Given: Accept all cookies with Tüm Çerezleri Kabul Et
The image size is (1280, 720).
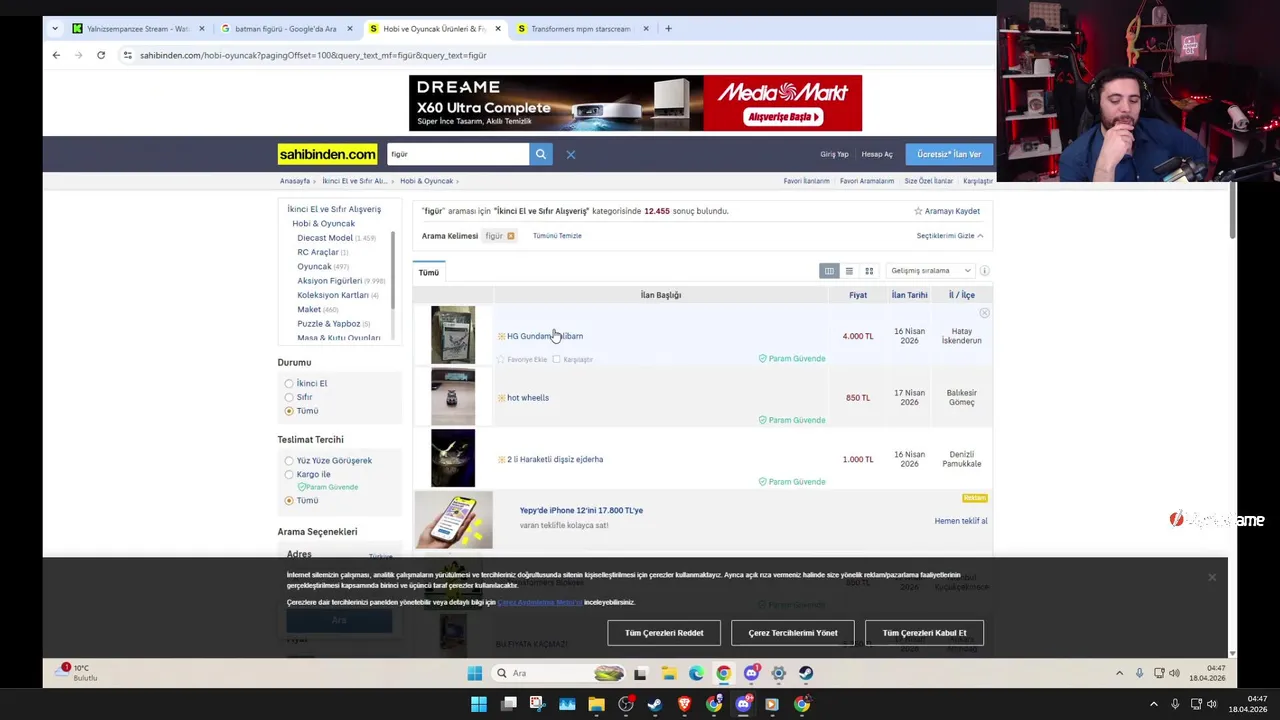Looking at the screenshot, I should (924, 633).
